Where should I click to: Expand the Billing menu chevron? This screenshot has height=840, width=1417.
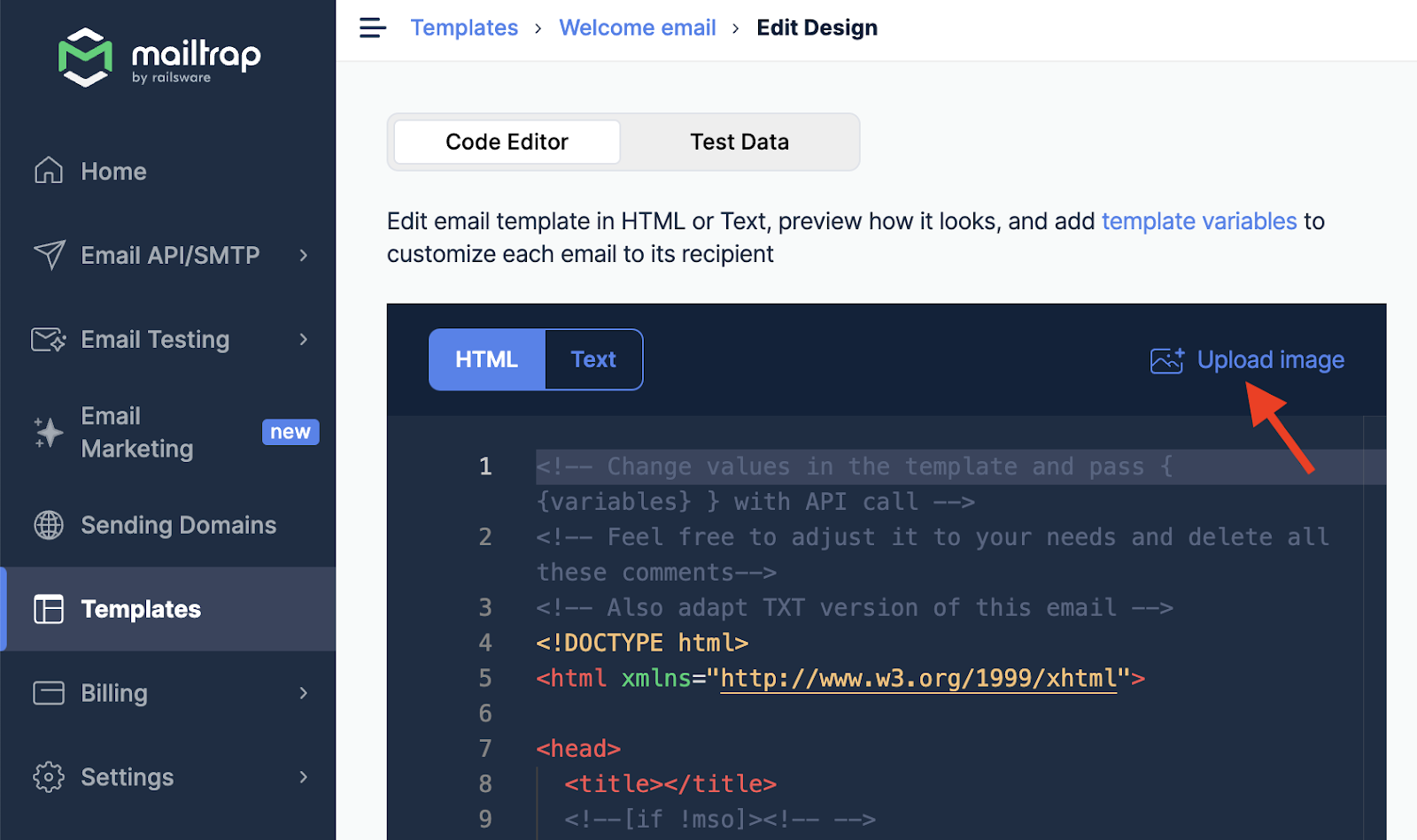304,693
